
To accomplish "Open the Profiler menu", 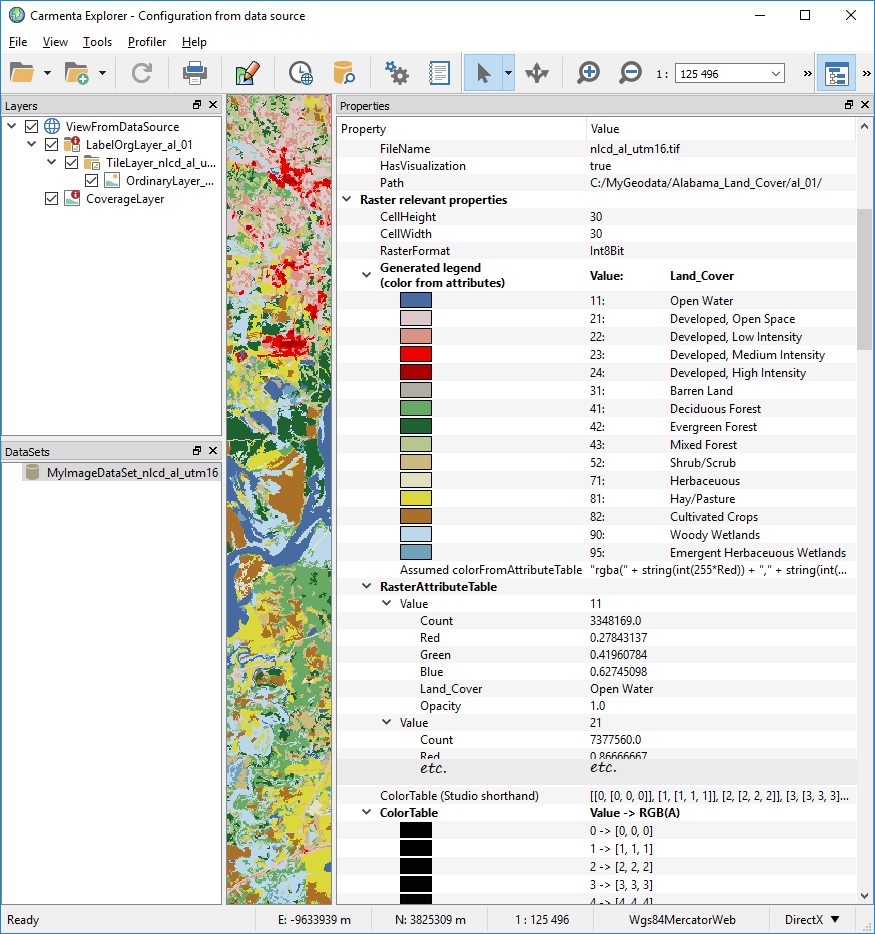I will [147, 42].
